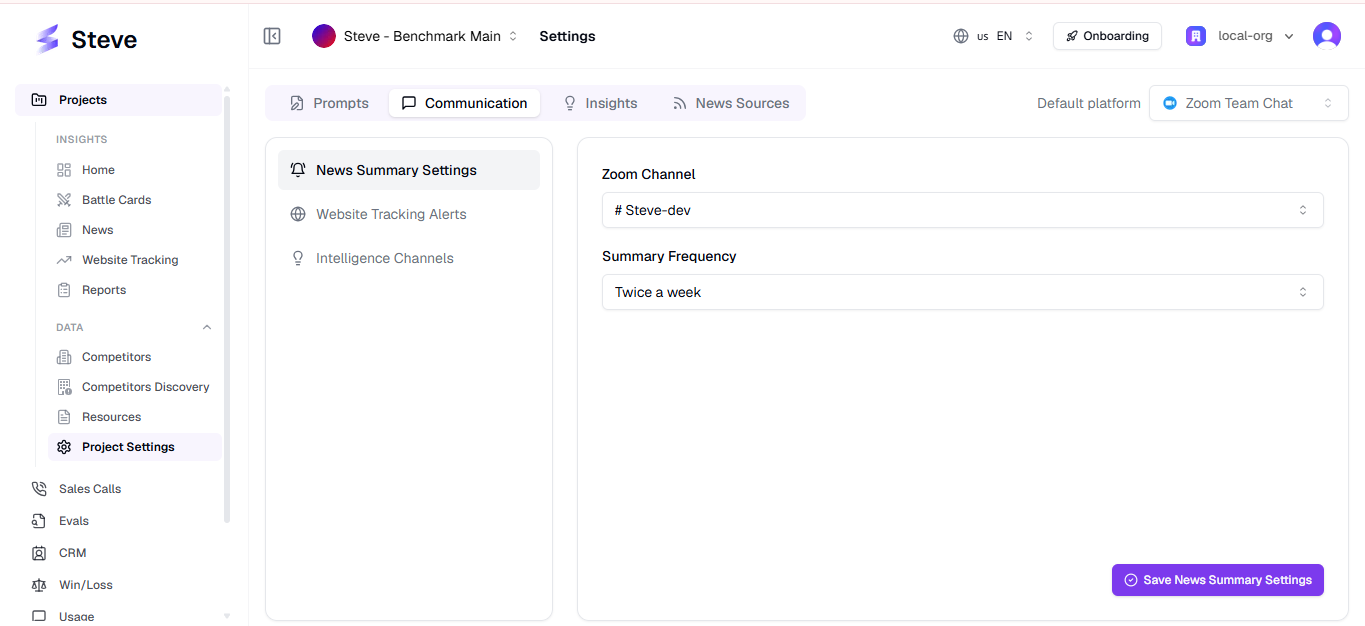Collapse the sidebar panel toggle icon
Image resolution: width=1365 pixels, height=626 pixels.
coord(272,36)
